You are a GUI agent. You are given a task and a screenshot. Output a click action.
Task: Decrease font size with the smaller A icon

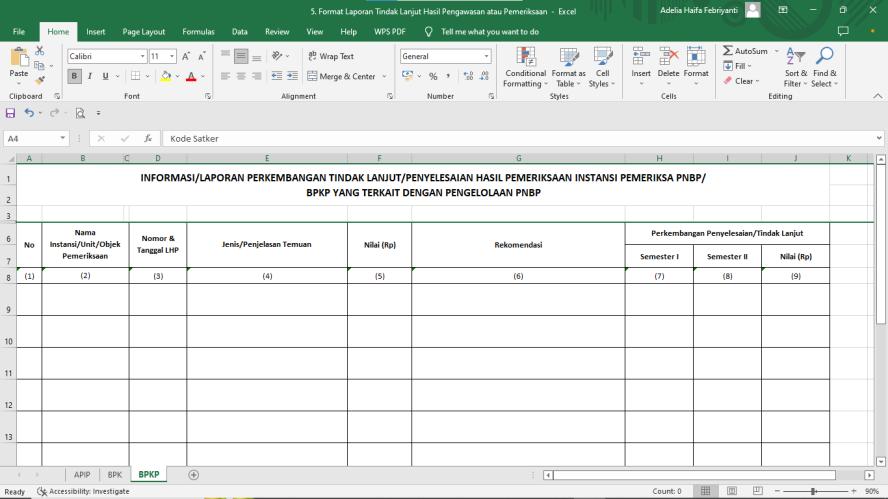tap(202, 56)
